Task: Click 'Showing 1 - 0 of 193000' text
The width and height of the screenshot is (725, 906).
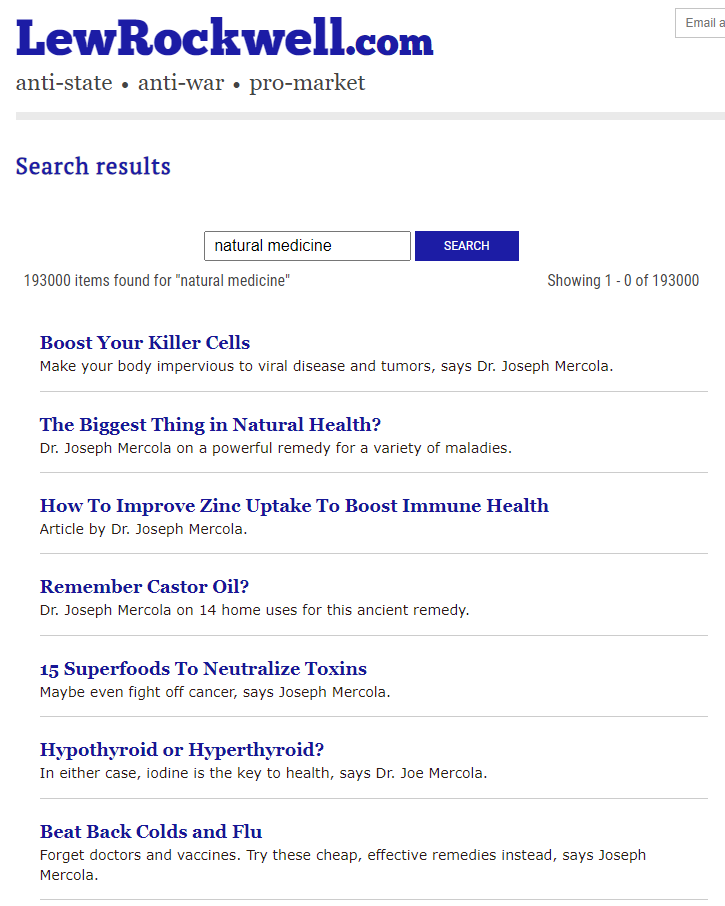Action: pos(623,281)
